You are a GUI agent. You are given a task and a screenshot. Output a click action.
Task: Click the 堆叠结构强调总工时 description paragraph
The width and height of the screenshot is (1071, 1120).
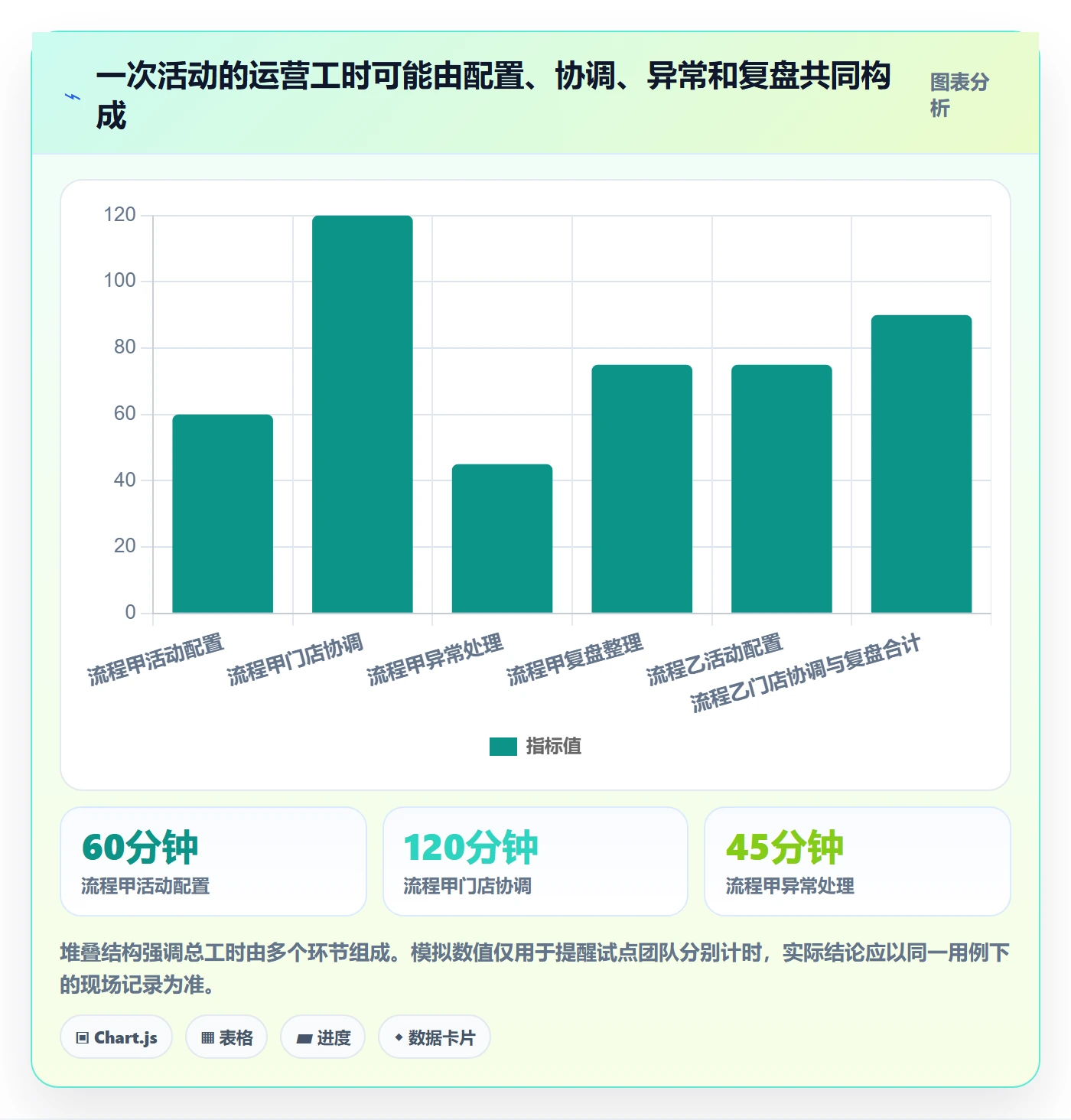tap(535, 969)
